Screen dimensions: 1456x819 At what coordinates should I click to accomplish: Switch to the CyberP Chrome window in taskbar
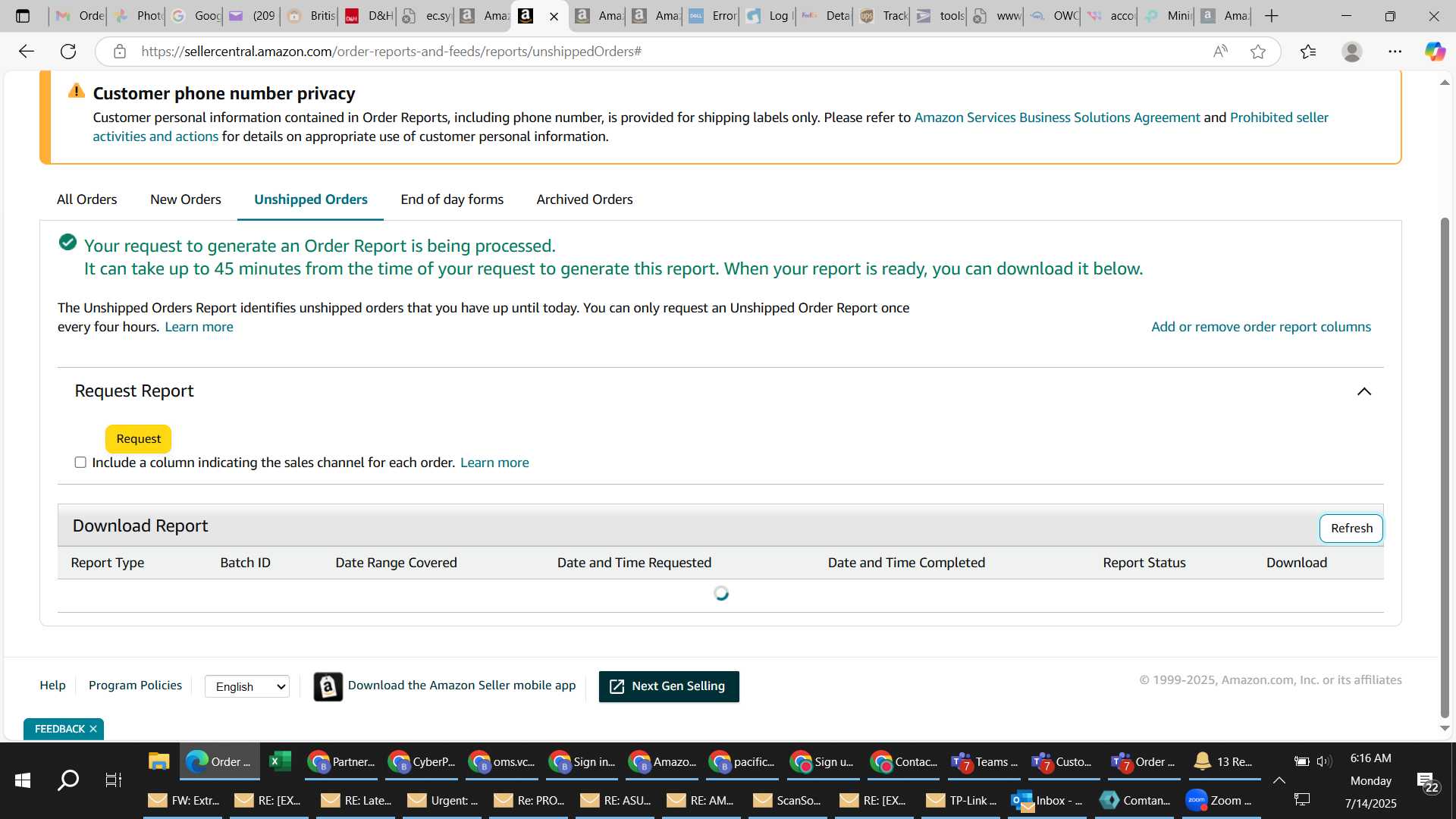tap(422, 761)
